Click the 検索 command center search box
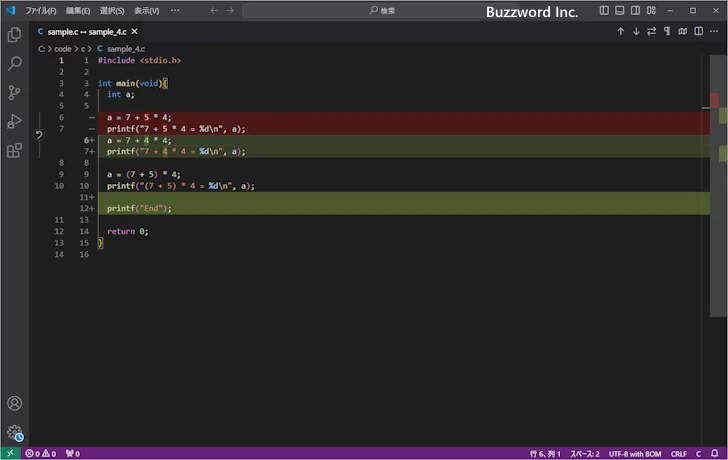Image resolution: width=728 pixels, height=460 pixels. [382, 10]
